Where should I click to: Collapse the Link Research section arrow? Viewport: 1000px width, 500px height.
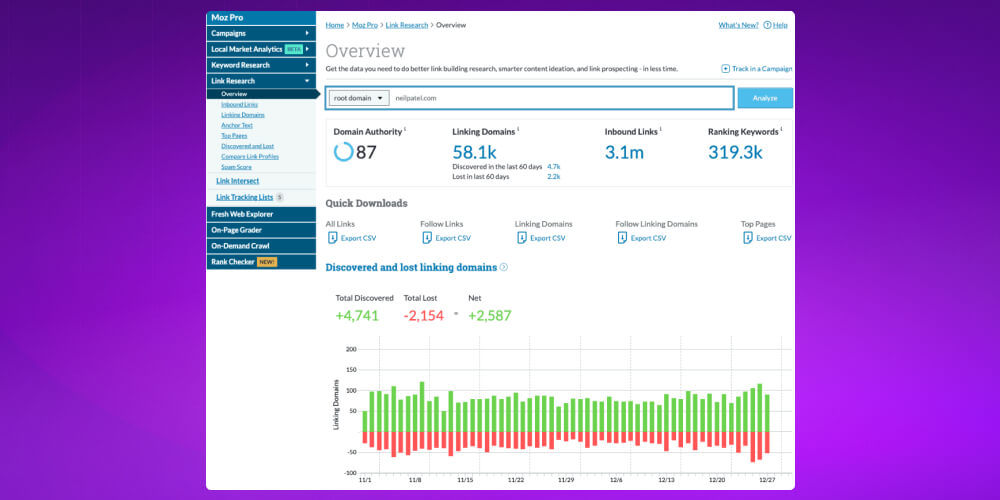coord(307,81)
